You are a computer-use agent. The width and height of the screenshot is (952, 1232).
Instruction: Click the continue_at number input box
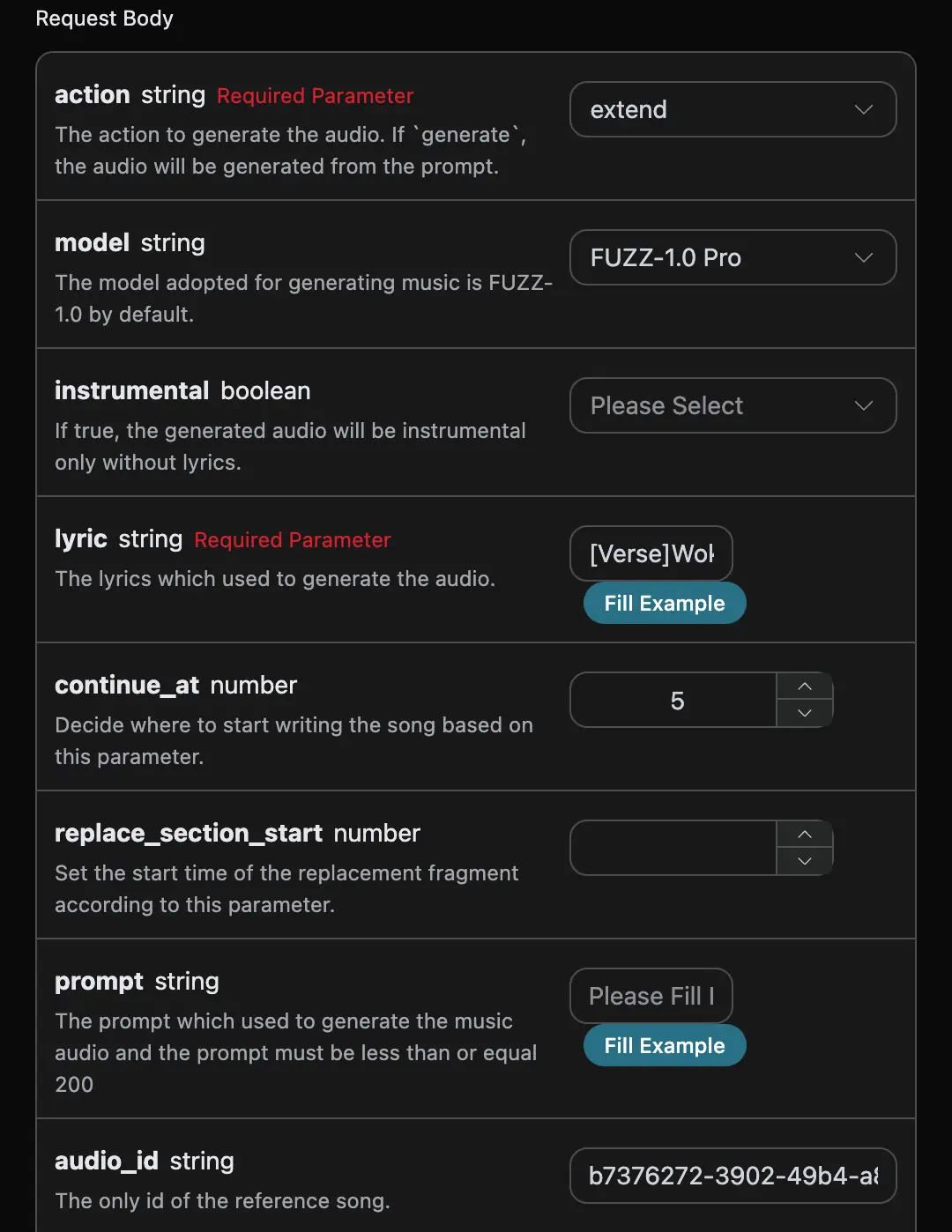point(674,701)
